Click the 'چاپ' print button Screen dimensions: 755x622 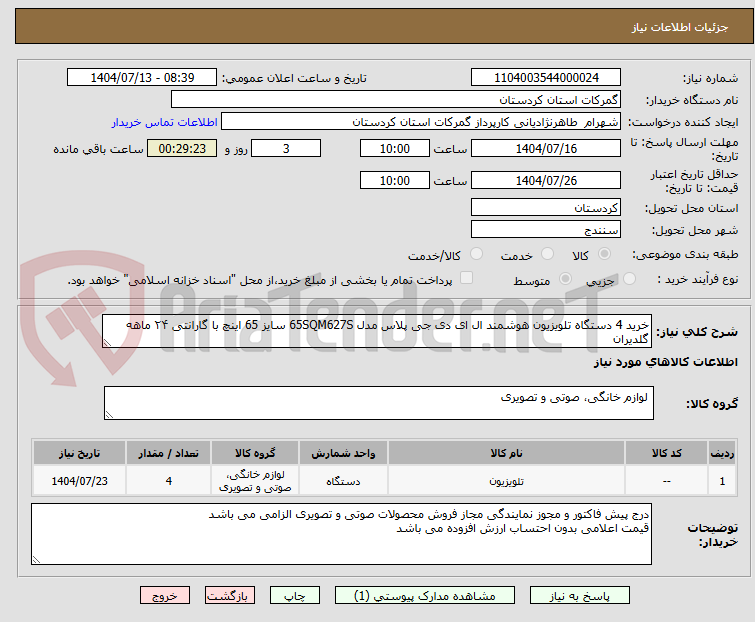pyautogui.click(x=294, y=596)
